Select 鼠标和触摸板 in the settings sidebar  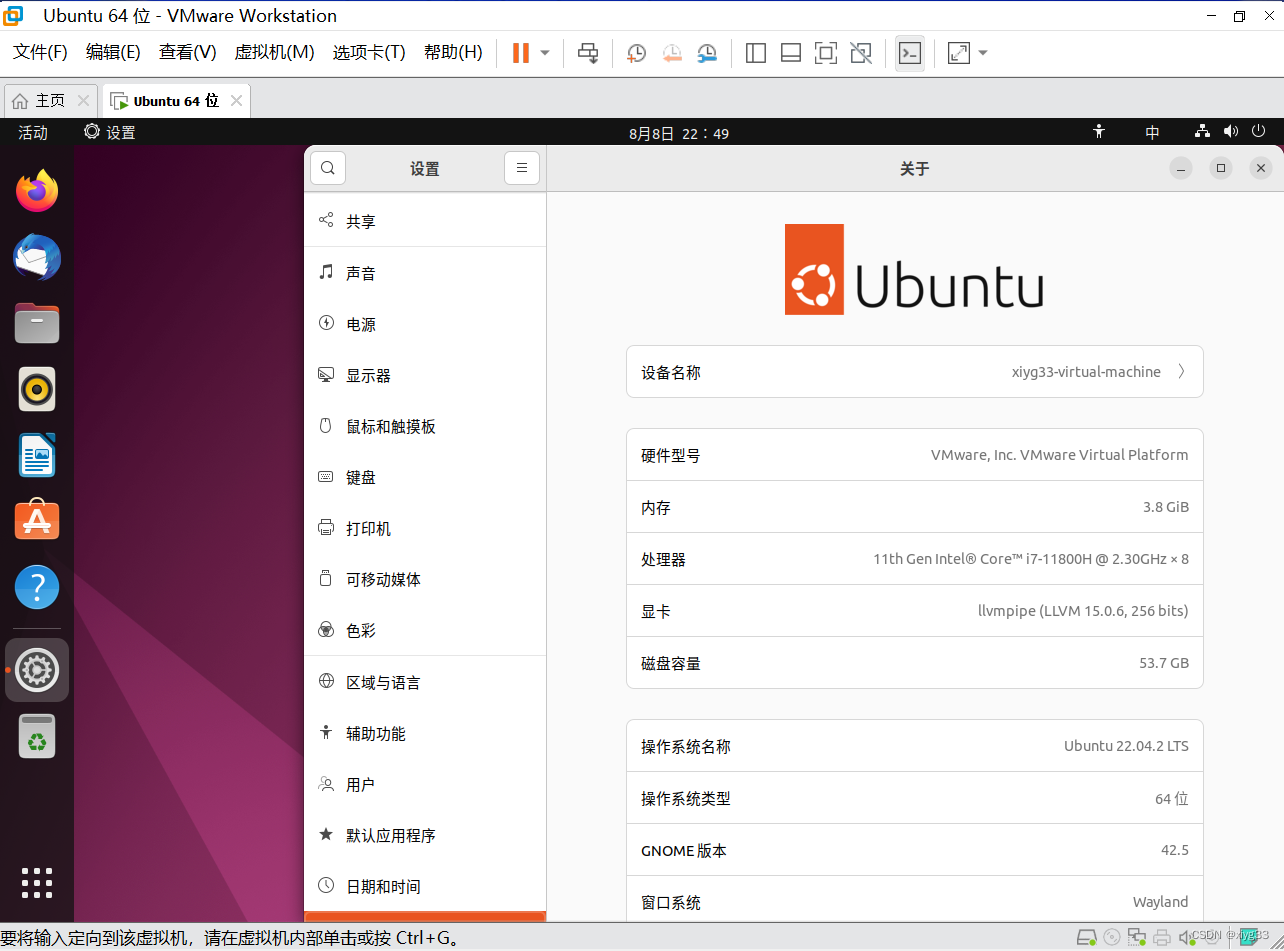pos(425,426)
